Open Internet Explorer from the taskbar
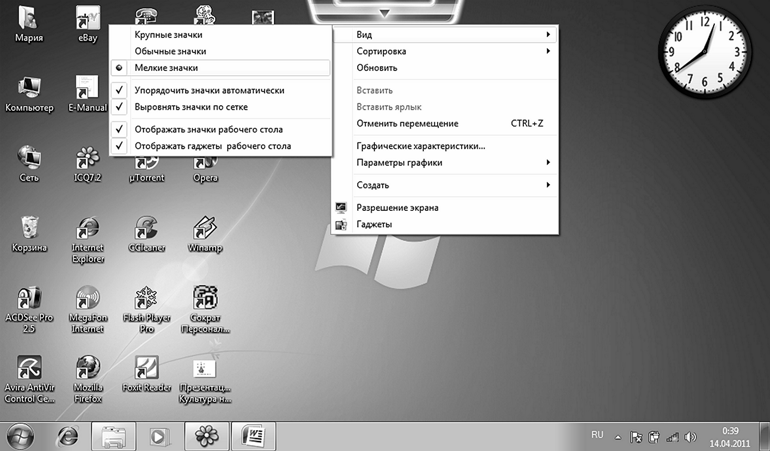This screenshot has width=770, height=451. 68,435
